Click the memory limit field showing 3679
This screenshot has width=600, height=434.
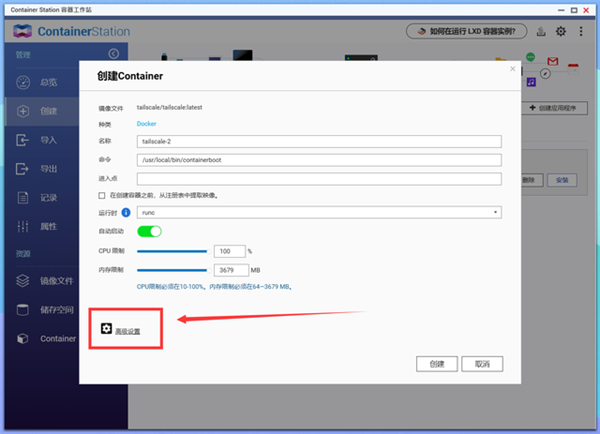231,270
